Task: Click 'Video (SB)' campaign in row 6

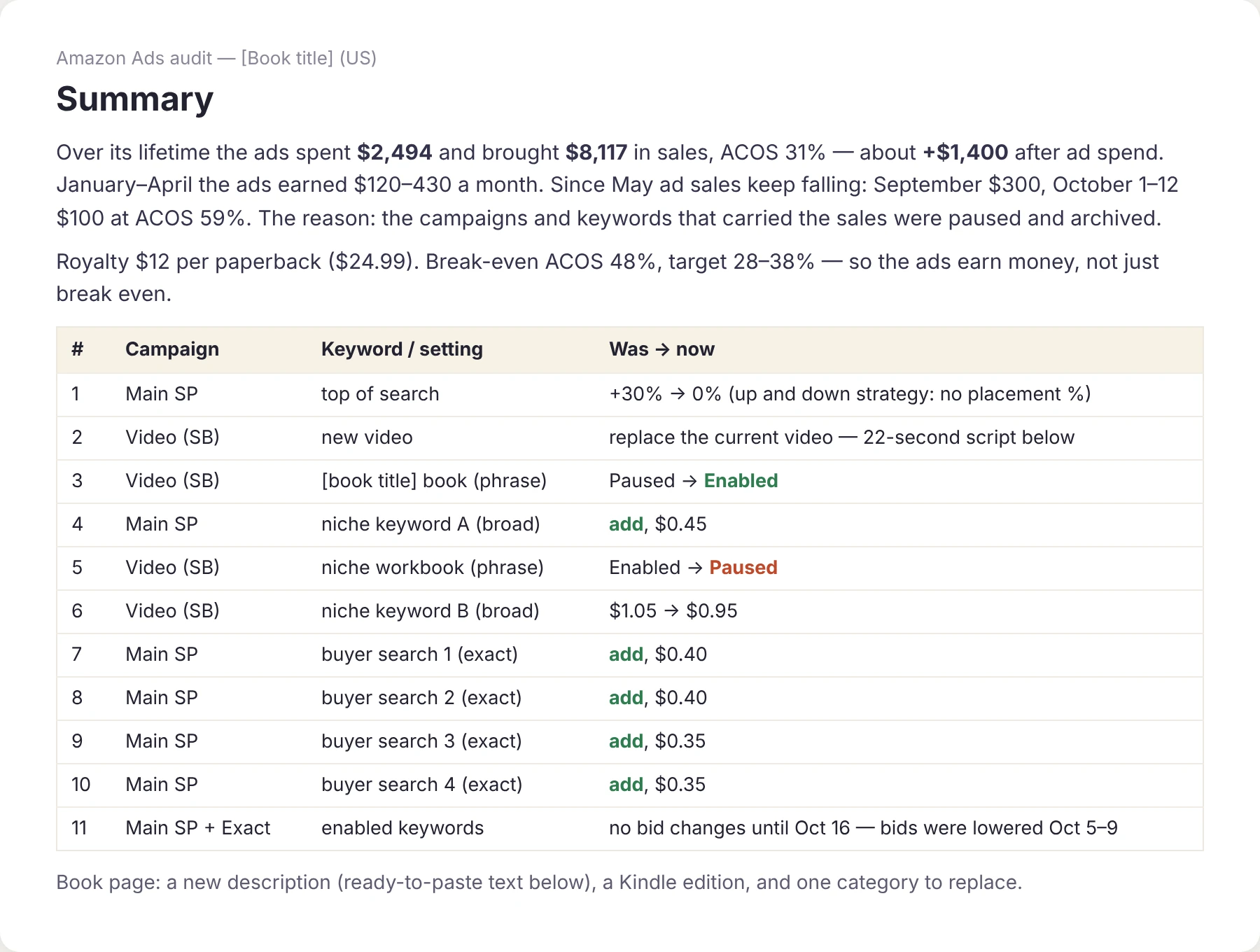Action: (x=172, y=611)
